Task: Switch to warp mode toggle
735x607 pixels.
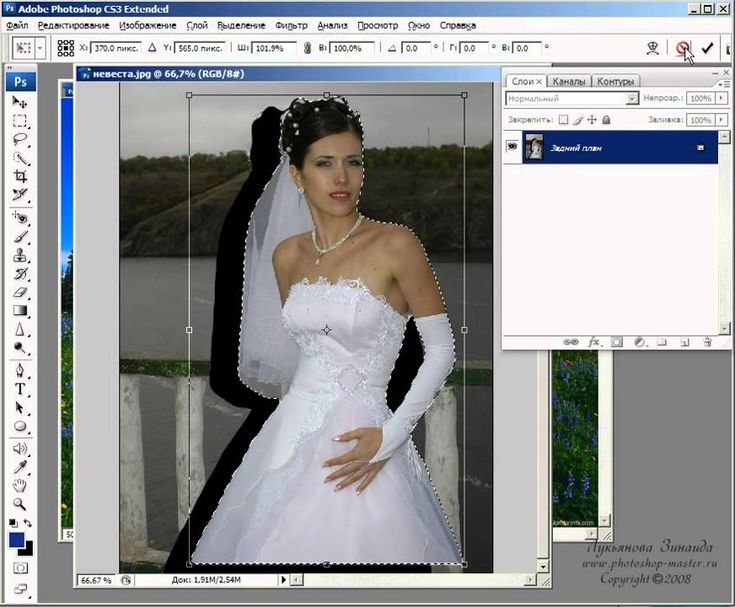Action: click(x=653, y=48)
